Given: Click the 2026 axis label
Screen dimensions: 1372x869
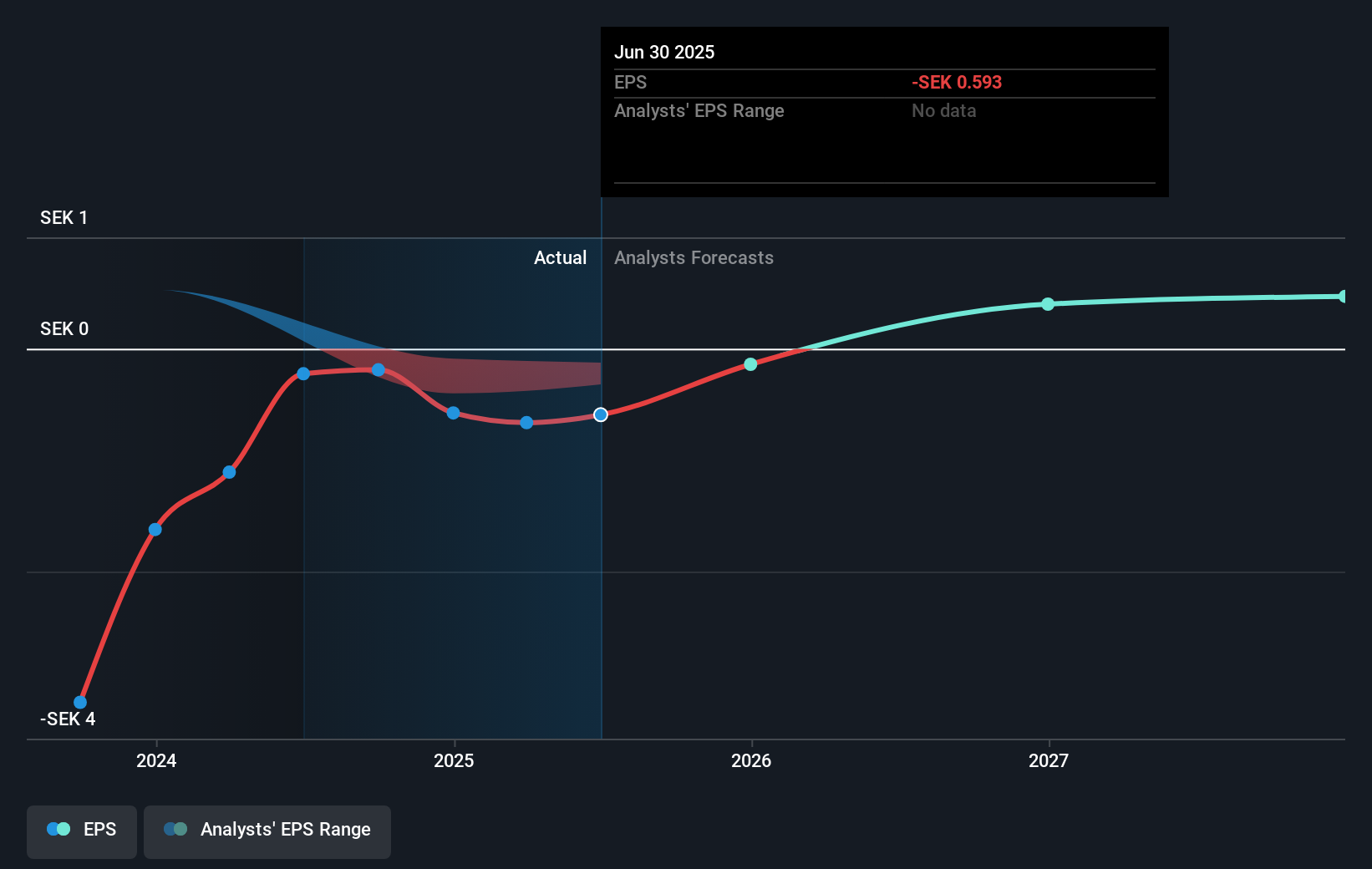Looking at the screenshot, I should (750, 760).
